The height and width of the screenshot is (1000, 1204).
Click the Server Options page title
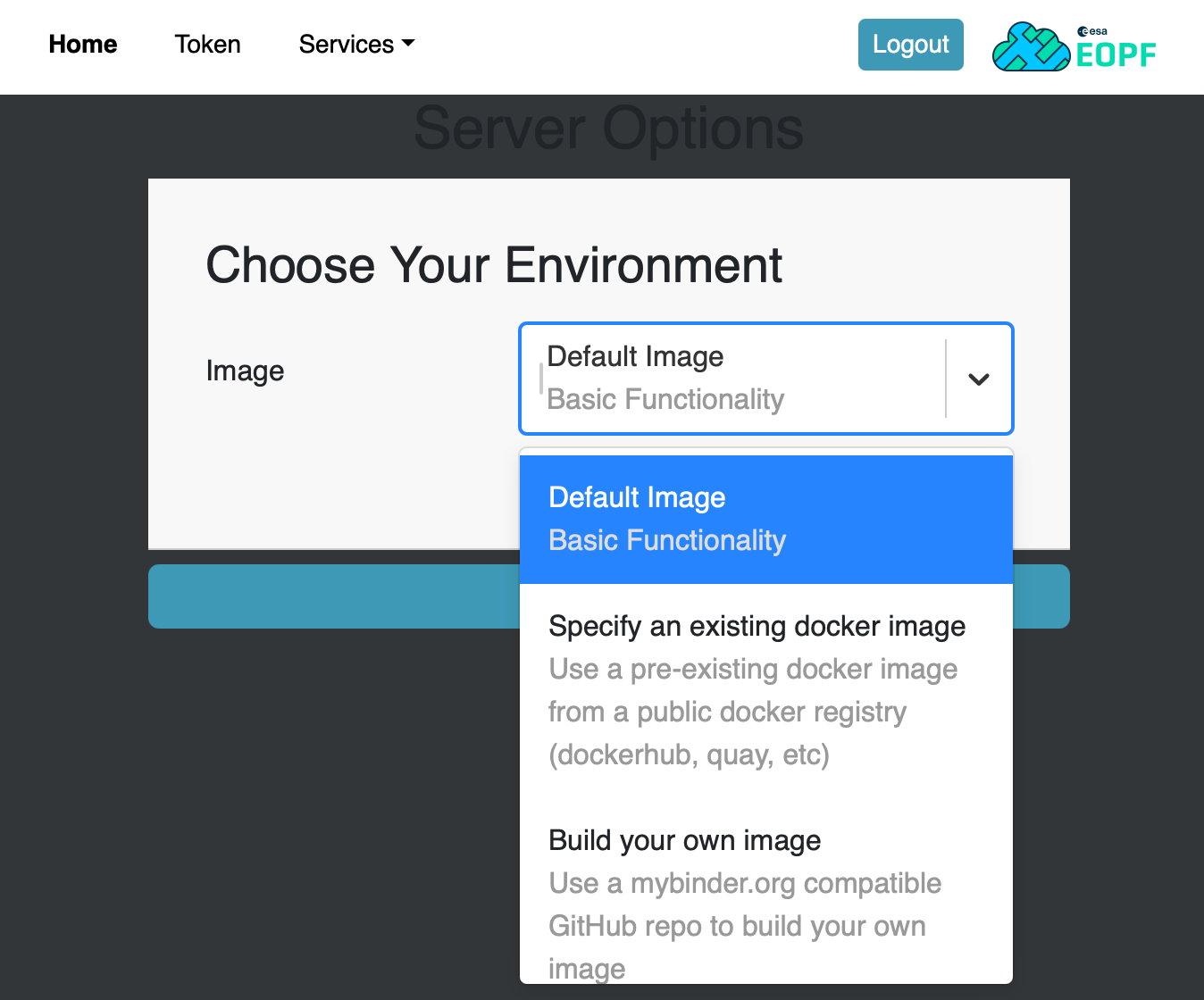click(608, 128)
